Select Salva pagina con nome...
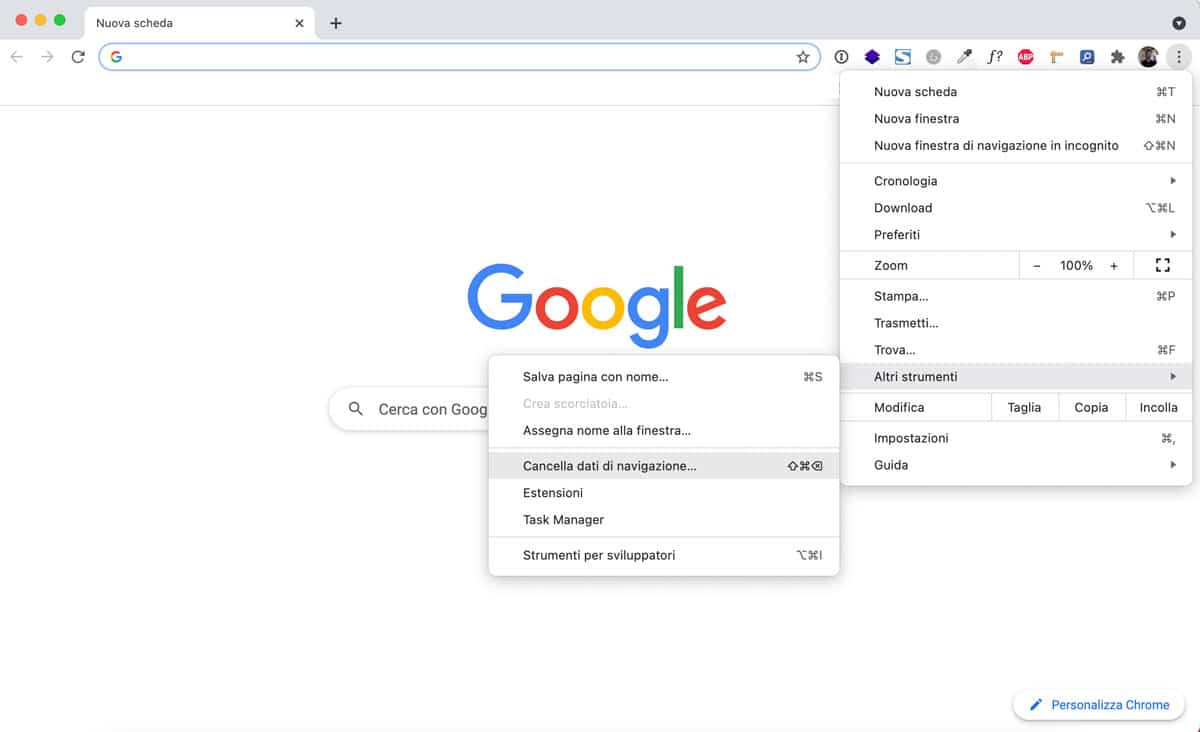 [x=664, y=377]
